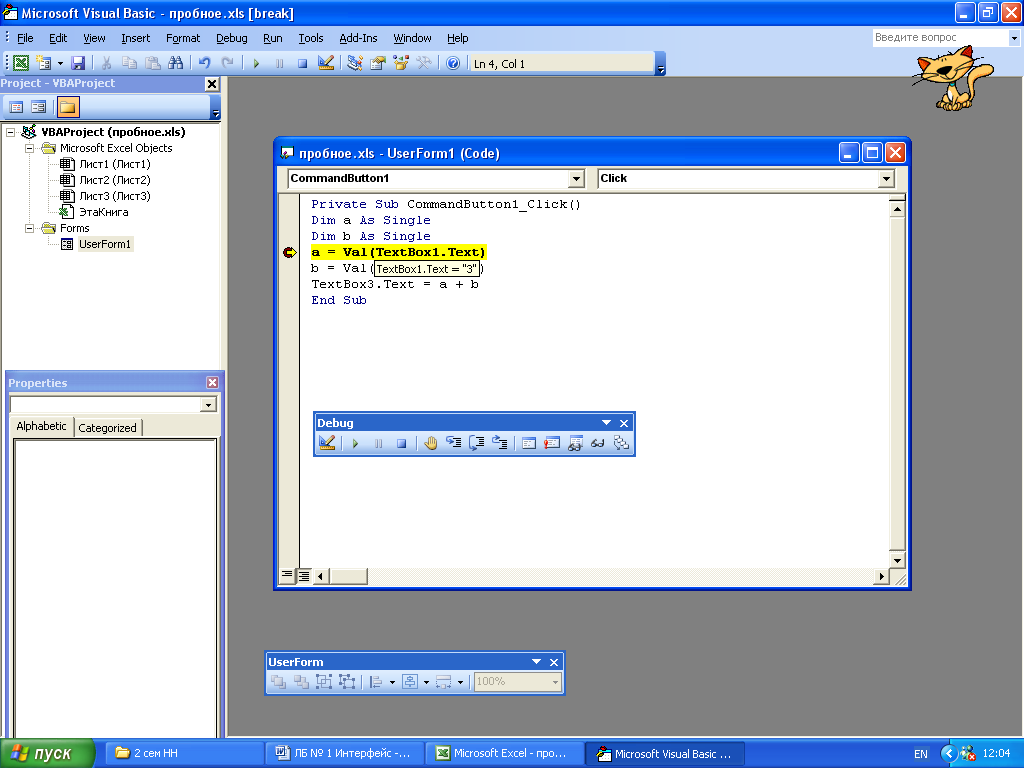Open the Insert menu
This screenshot has width=1024, height=768.
(135, 38)
